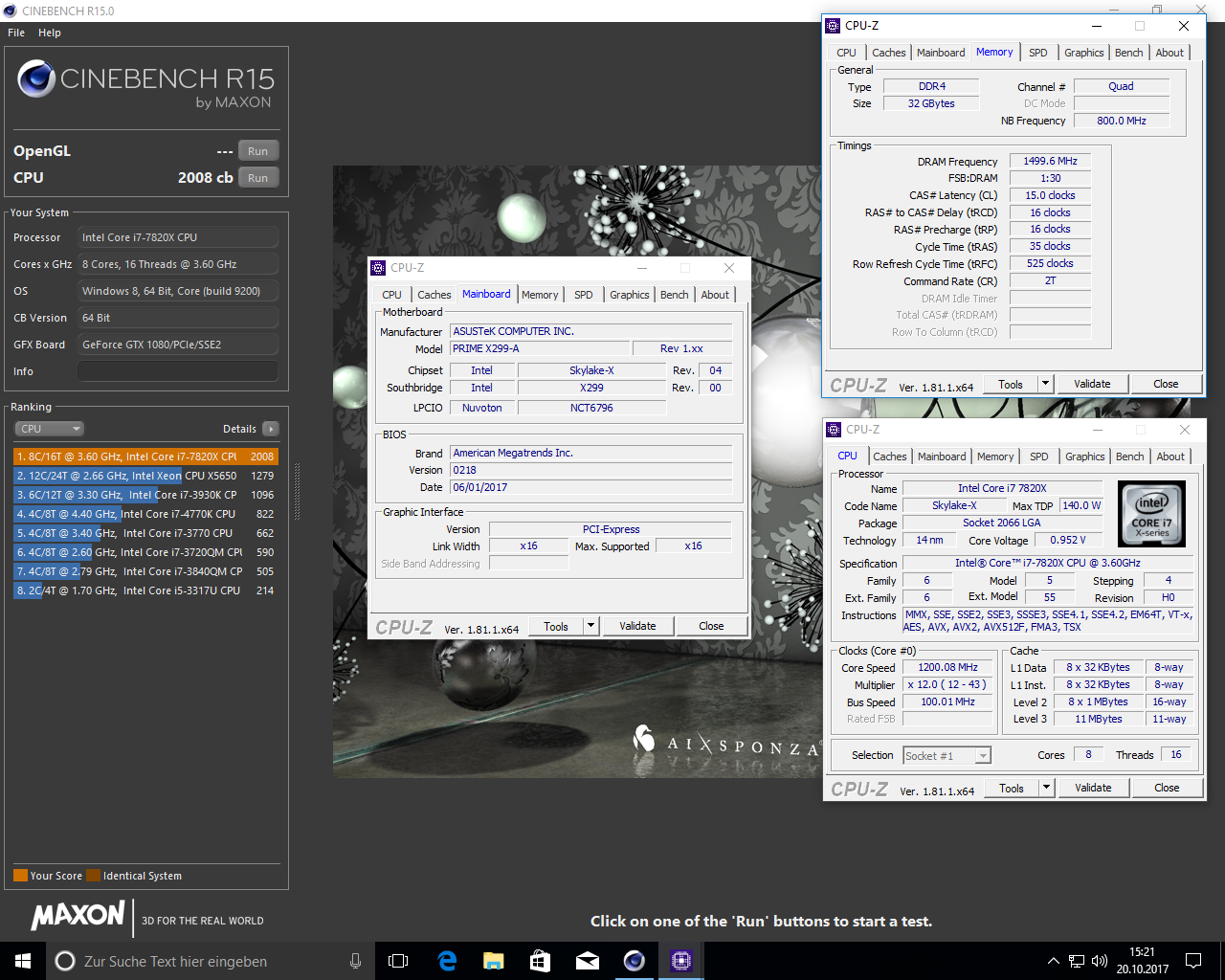Select ranking row i7-4770K
The height and width of the screenshot is (980, 1225).
pos(145,514)
